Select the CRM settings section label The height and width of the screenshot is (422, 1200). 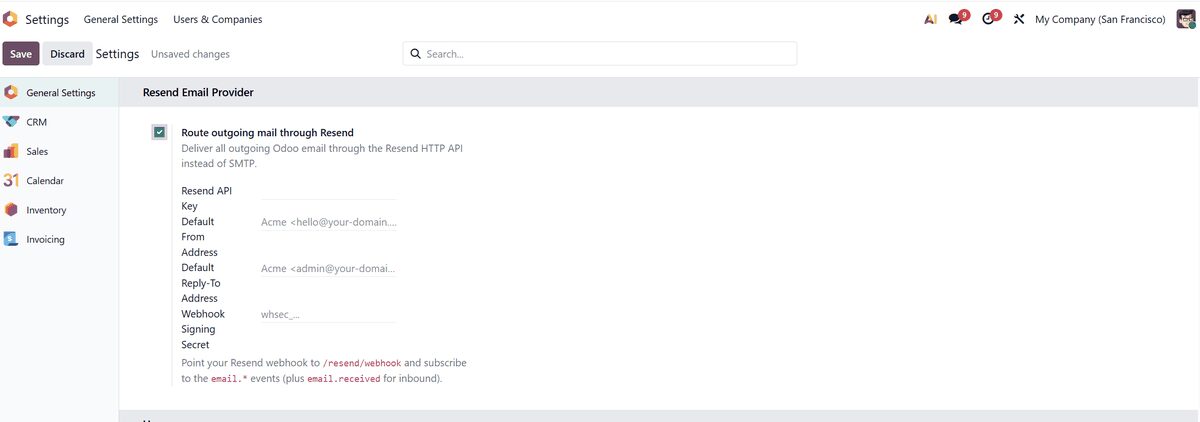(x=37, y=122)
